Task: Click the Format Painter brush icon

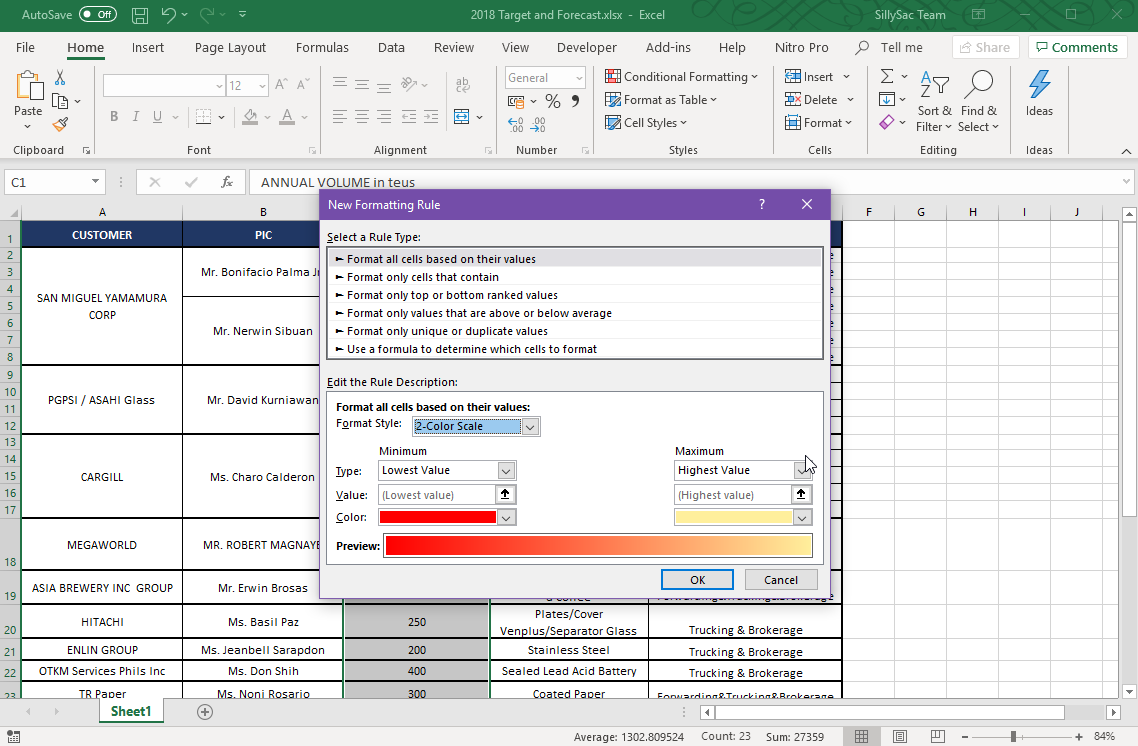Action: click(60, 125)
